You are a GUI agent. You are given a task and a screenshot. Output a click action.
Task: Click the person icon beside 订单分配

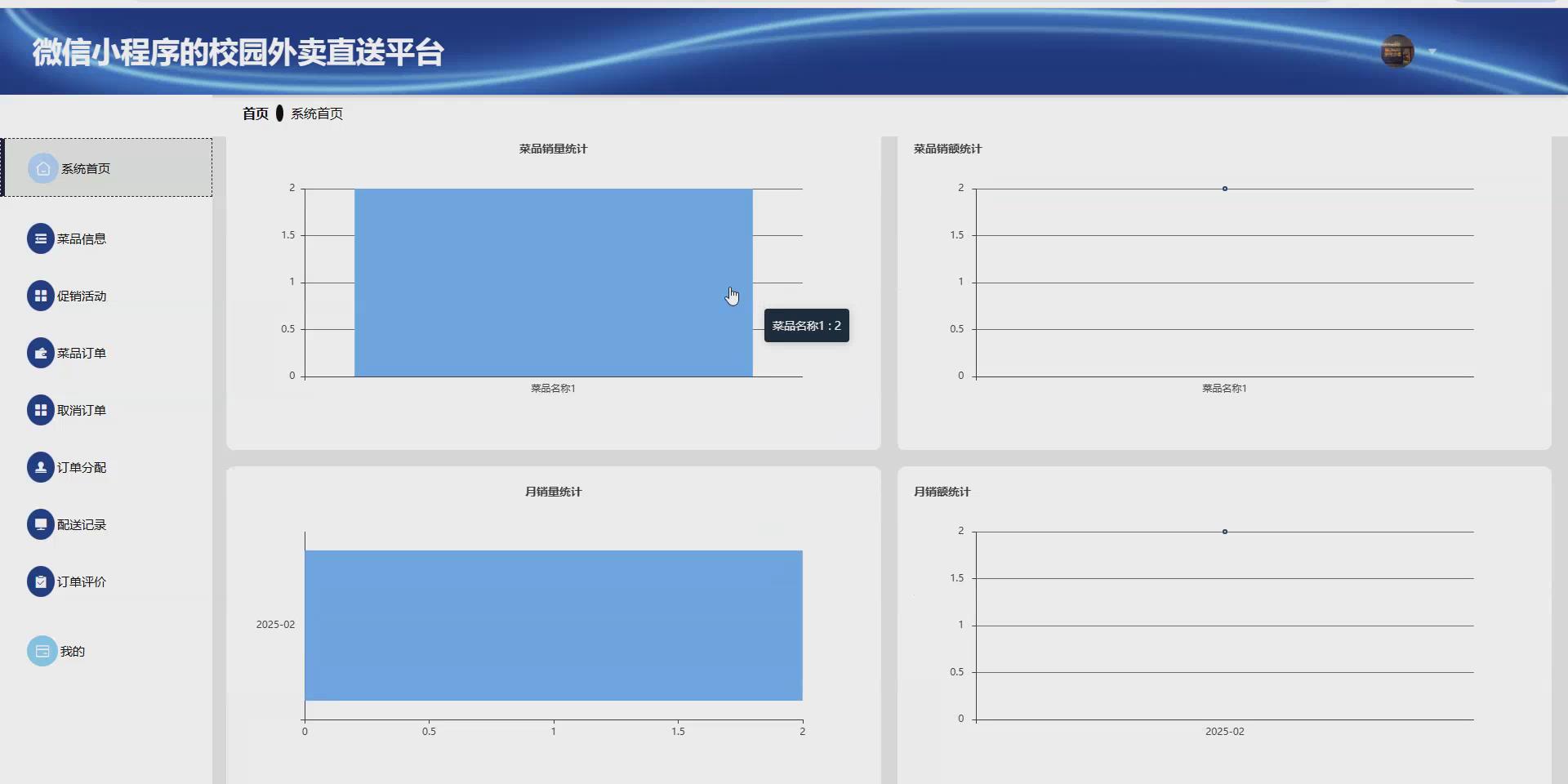pos(41,467)
